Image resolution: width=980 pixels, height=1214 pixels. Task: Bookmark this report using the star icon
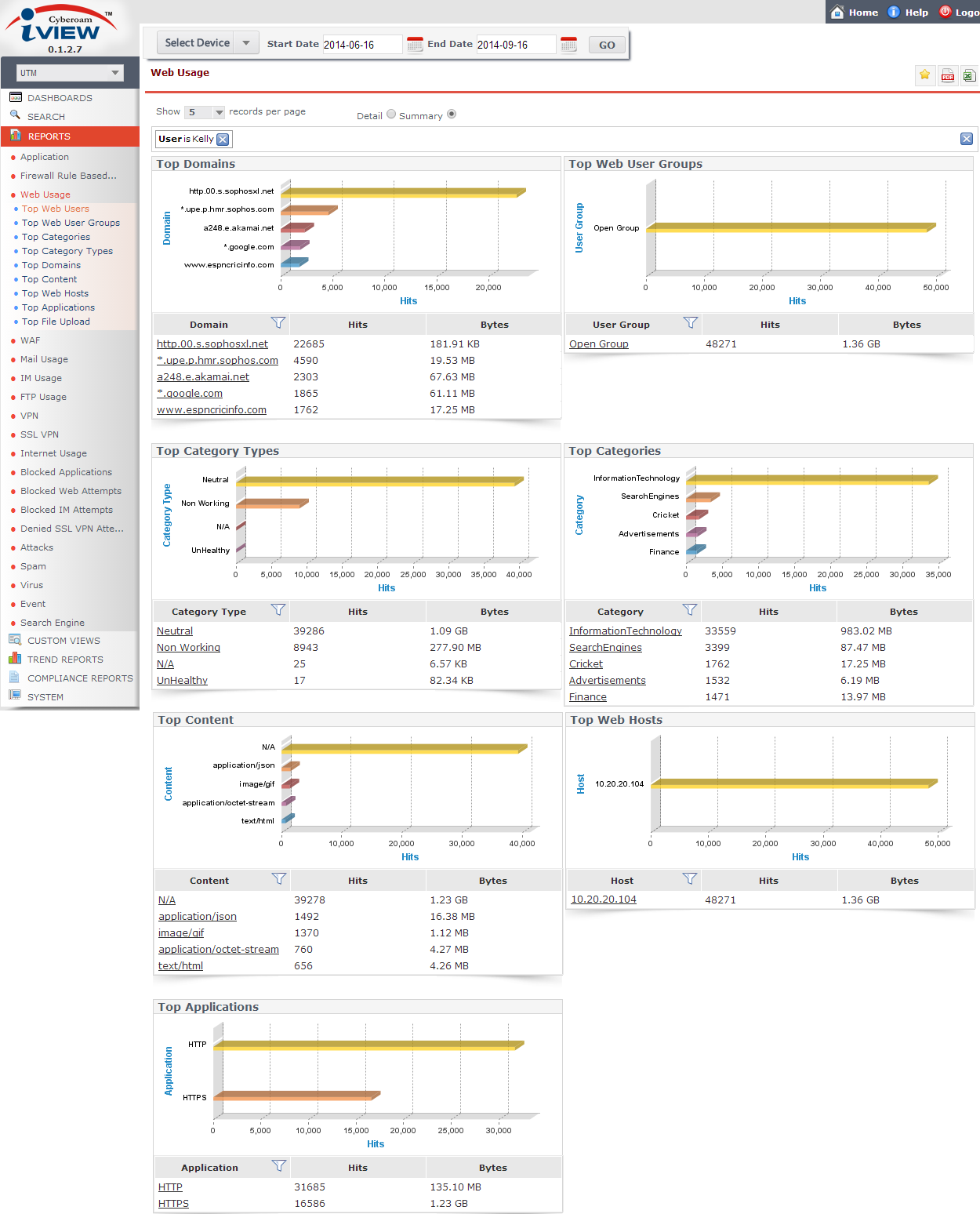coord(925,75)
